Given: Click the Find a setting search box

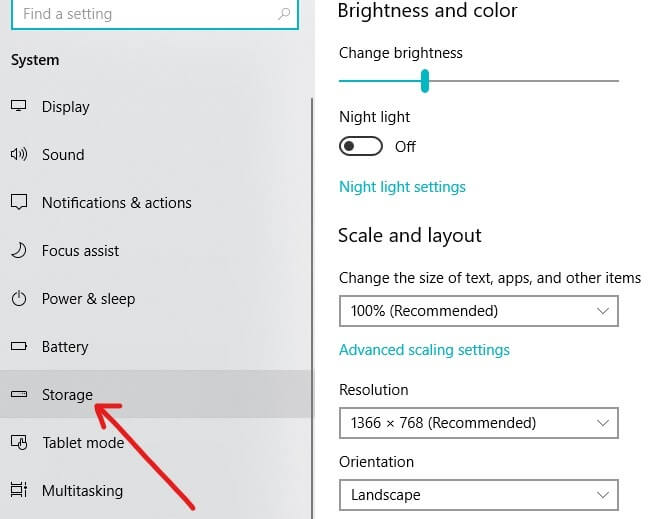Looking at the screenshot, I should (x=140, y=14).
